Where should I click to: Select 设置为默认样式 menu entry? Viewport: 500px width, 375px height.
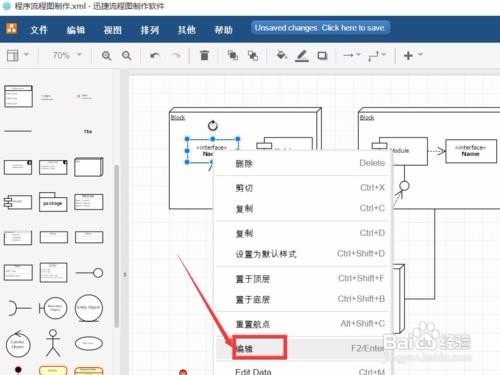pyautogui.click(x=303, y=254)
